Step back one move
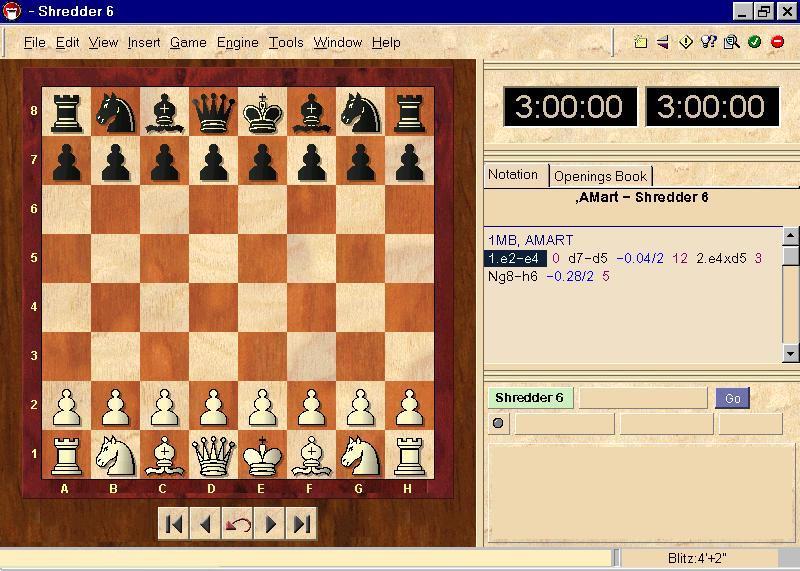 [x=206, y=524]
